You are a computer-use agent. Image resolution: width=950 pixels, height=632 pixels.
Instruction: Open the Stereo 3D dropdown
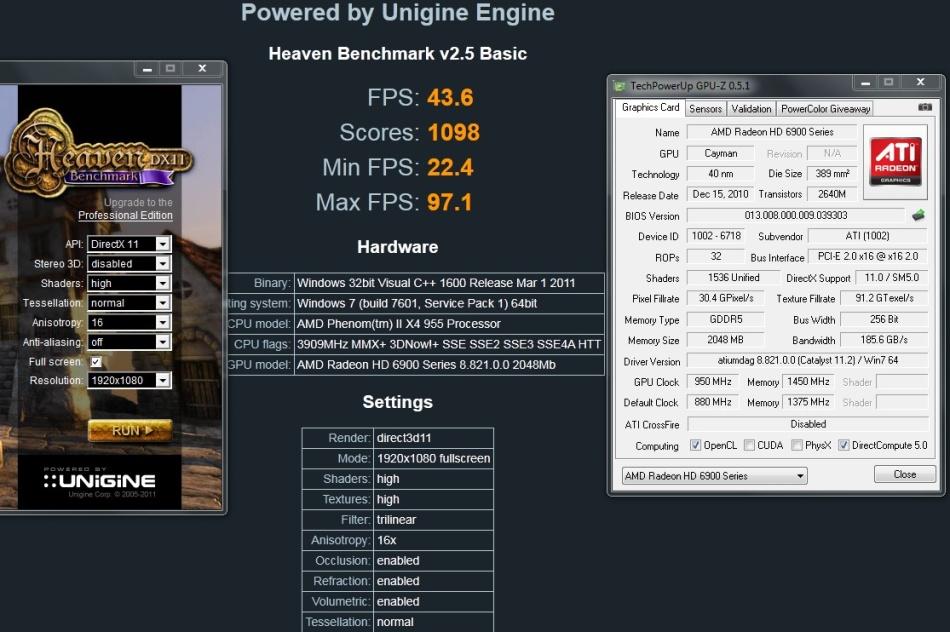point(129,264)
